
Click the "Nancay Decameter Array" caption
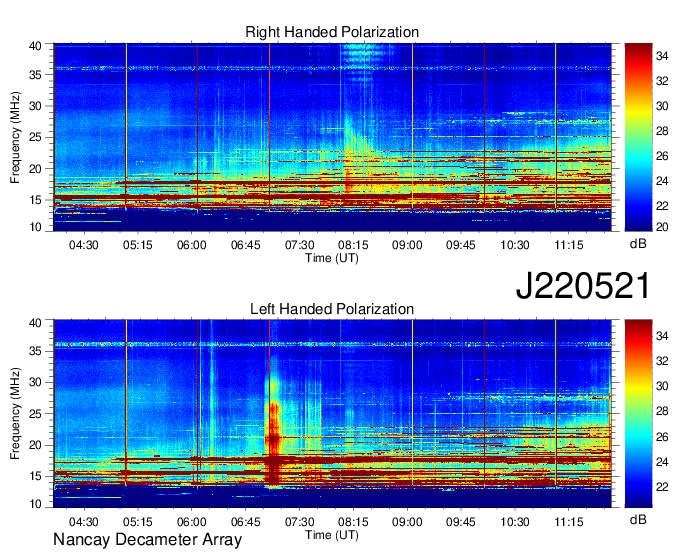147,540
